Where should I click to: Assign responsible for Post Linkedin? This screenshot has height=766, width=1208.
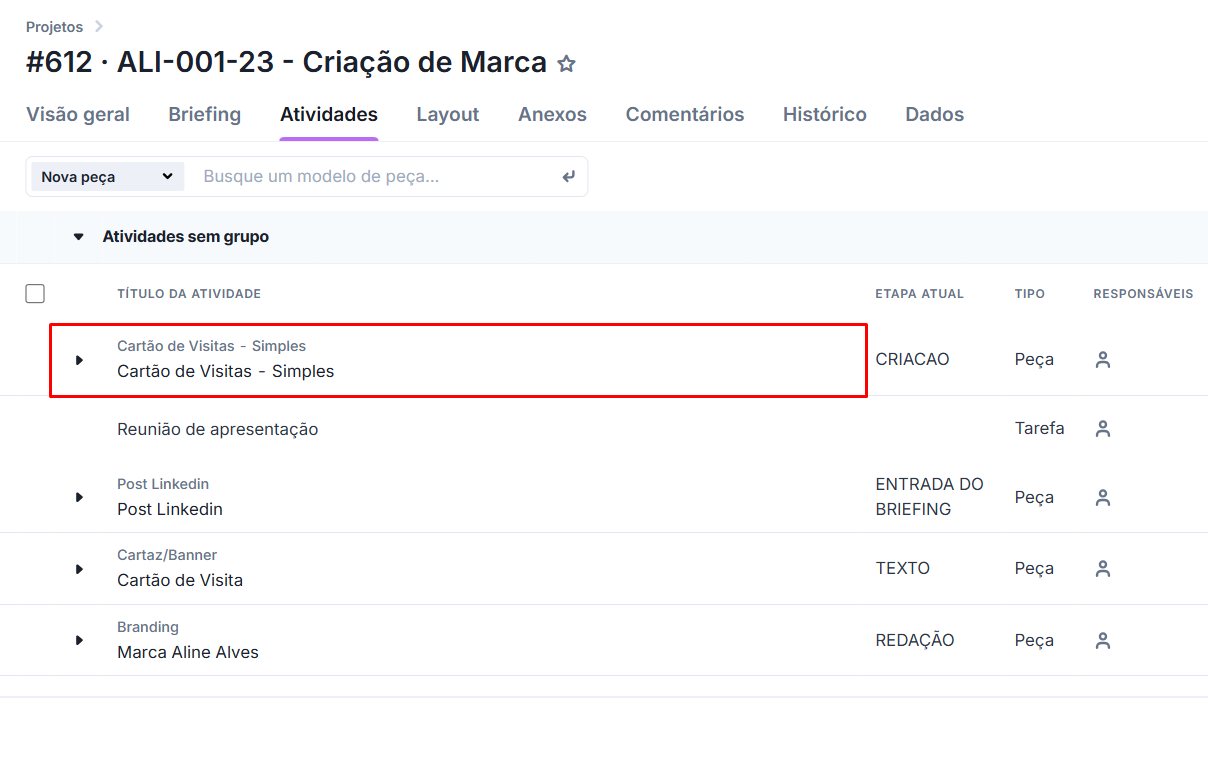tap(1103, 497)
